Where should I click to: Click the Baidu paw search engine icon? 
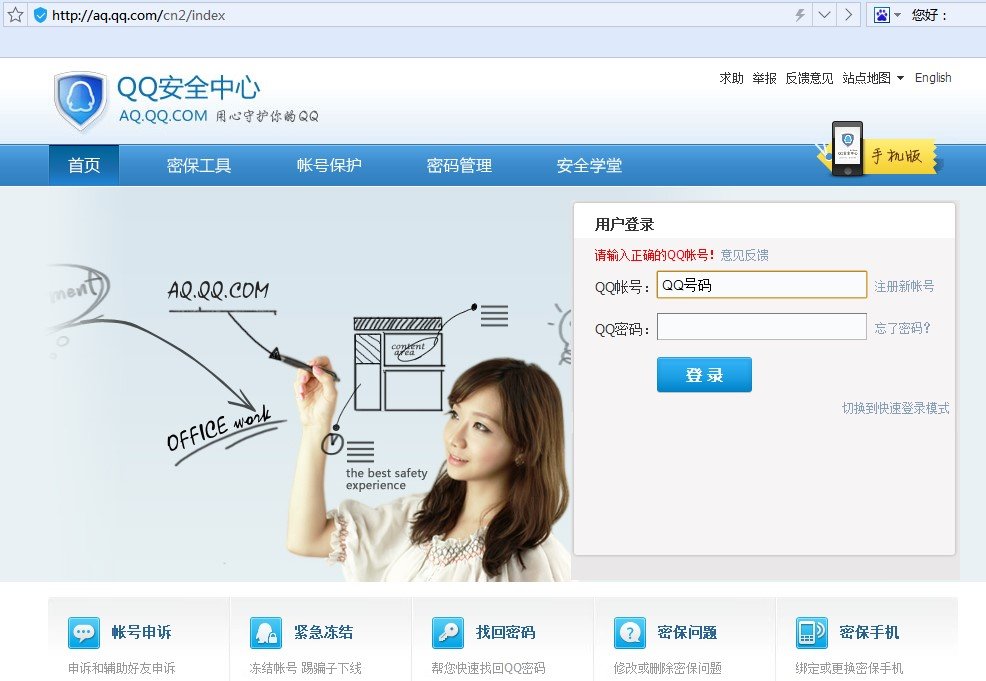click(881, 15)
